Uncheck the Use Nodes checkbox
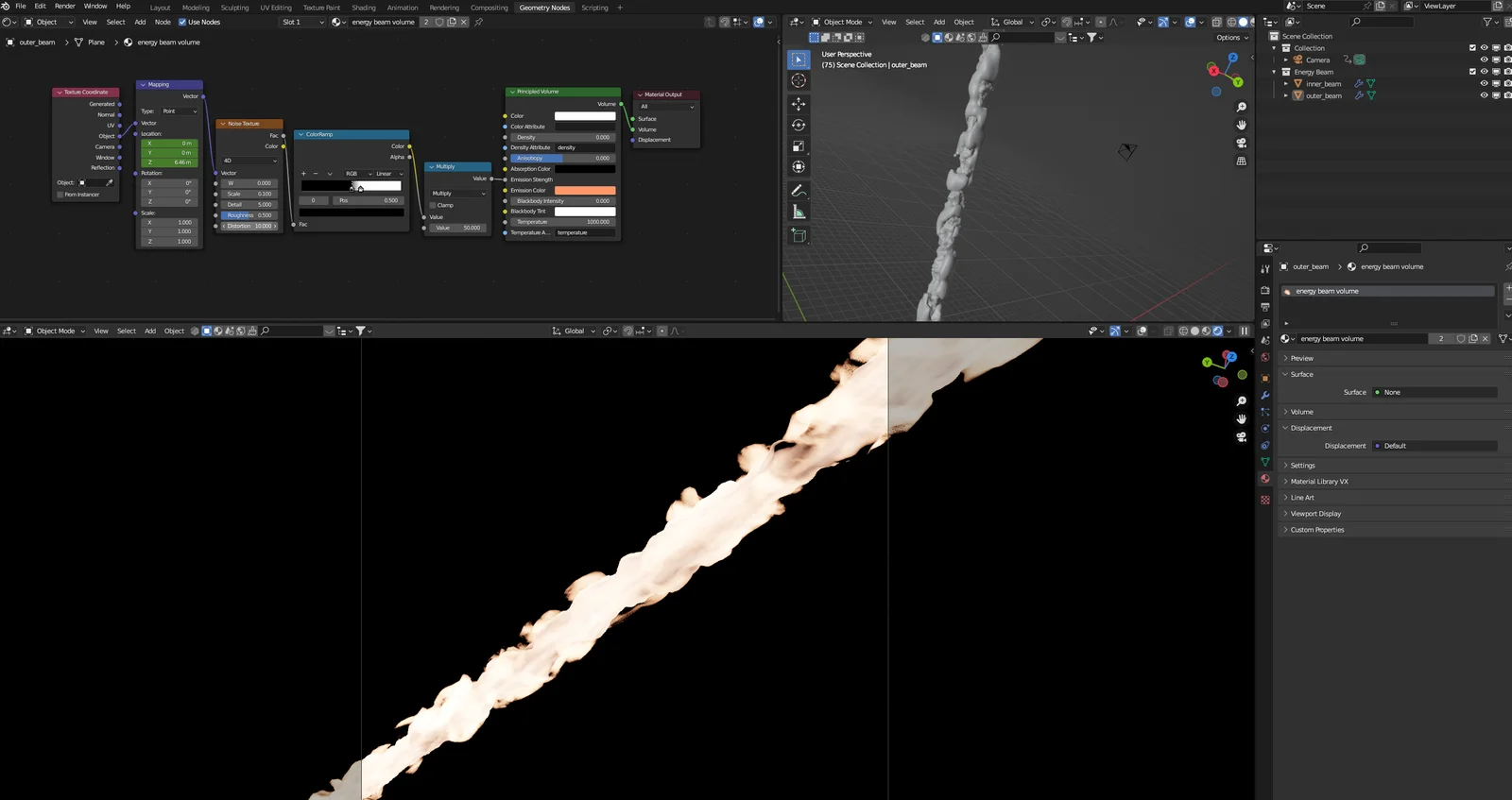The width and height of the screenshot is (1512, 800). tap(182, 22)
